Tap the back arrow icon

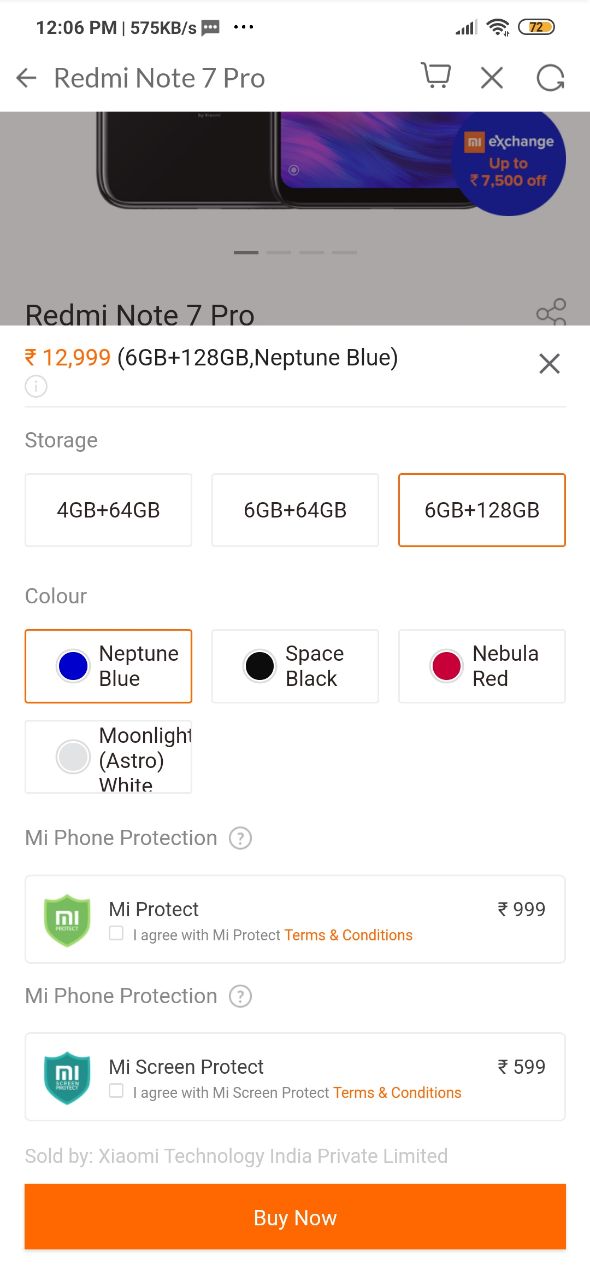(26, 78)
